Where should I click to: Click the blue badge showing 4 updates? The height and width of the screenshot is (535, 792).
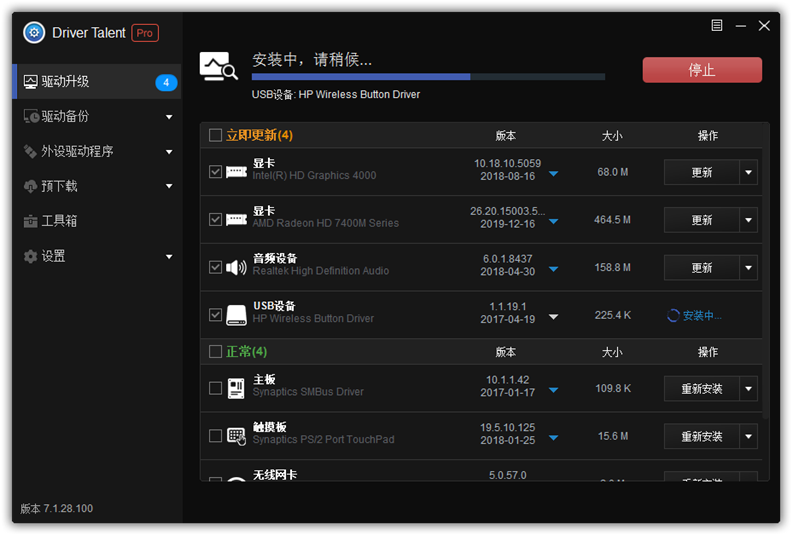tap(166, 82)
